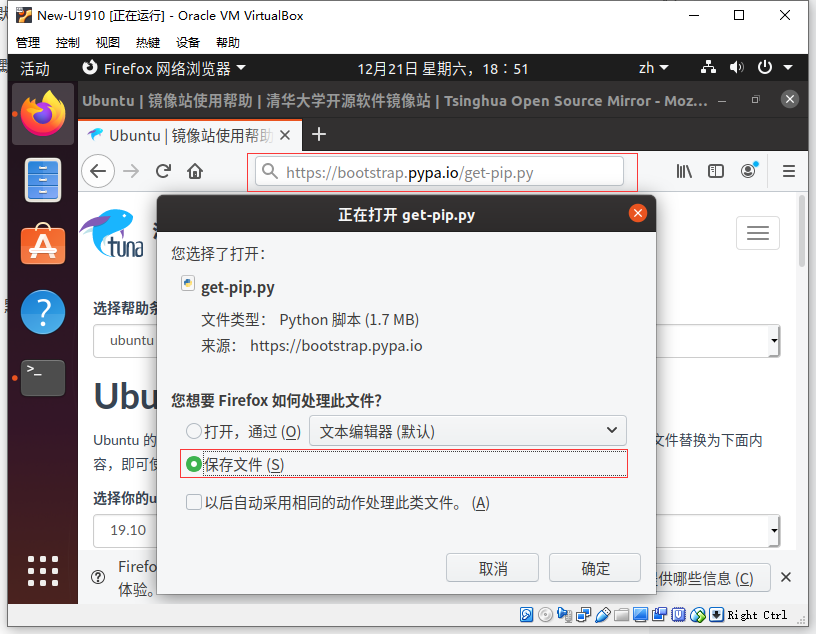The width and height of the screenshot is (816, 634).
Task: Go to the Firefox home page
Action: (x=195, y=171)
